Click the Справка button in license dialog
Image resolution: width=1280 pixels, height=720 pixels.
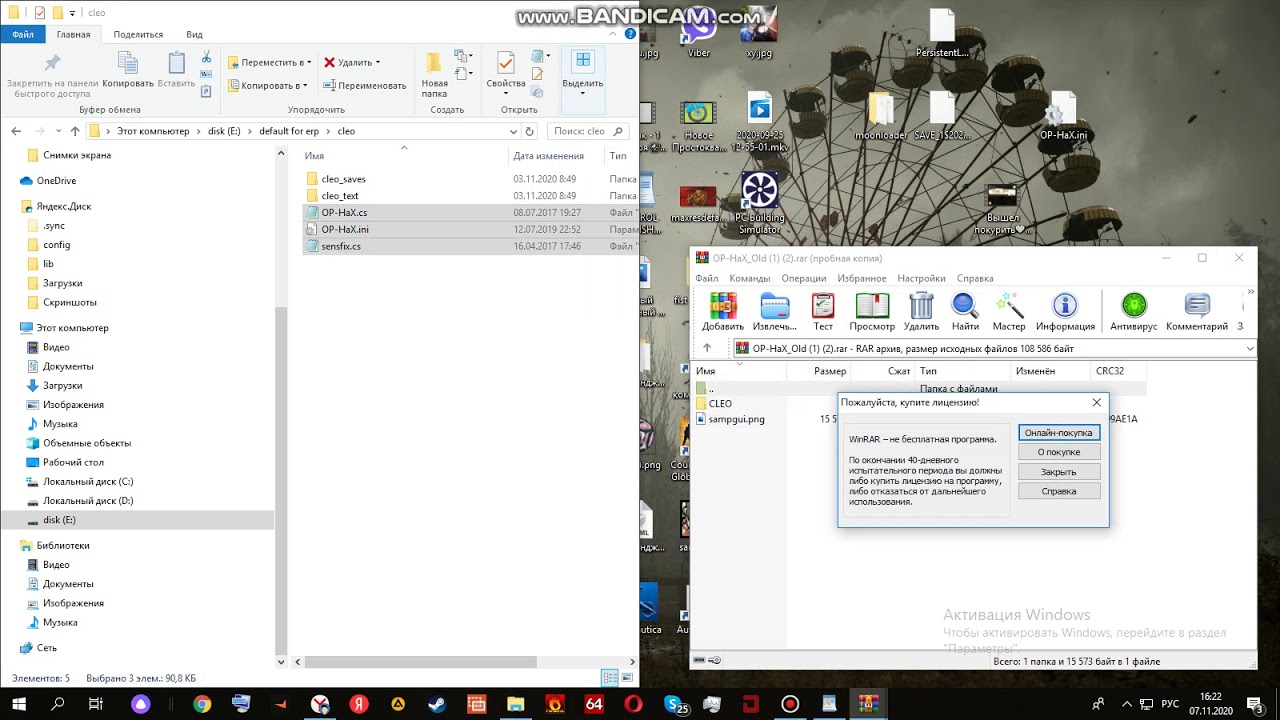1059,491
